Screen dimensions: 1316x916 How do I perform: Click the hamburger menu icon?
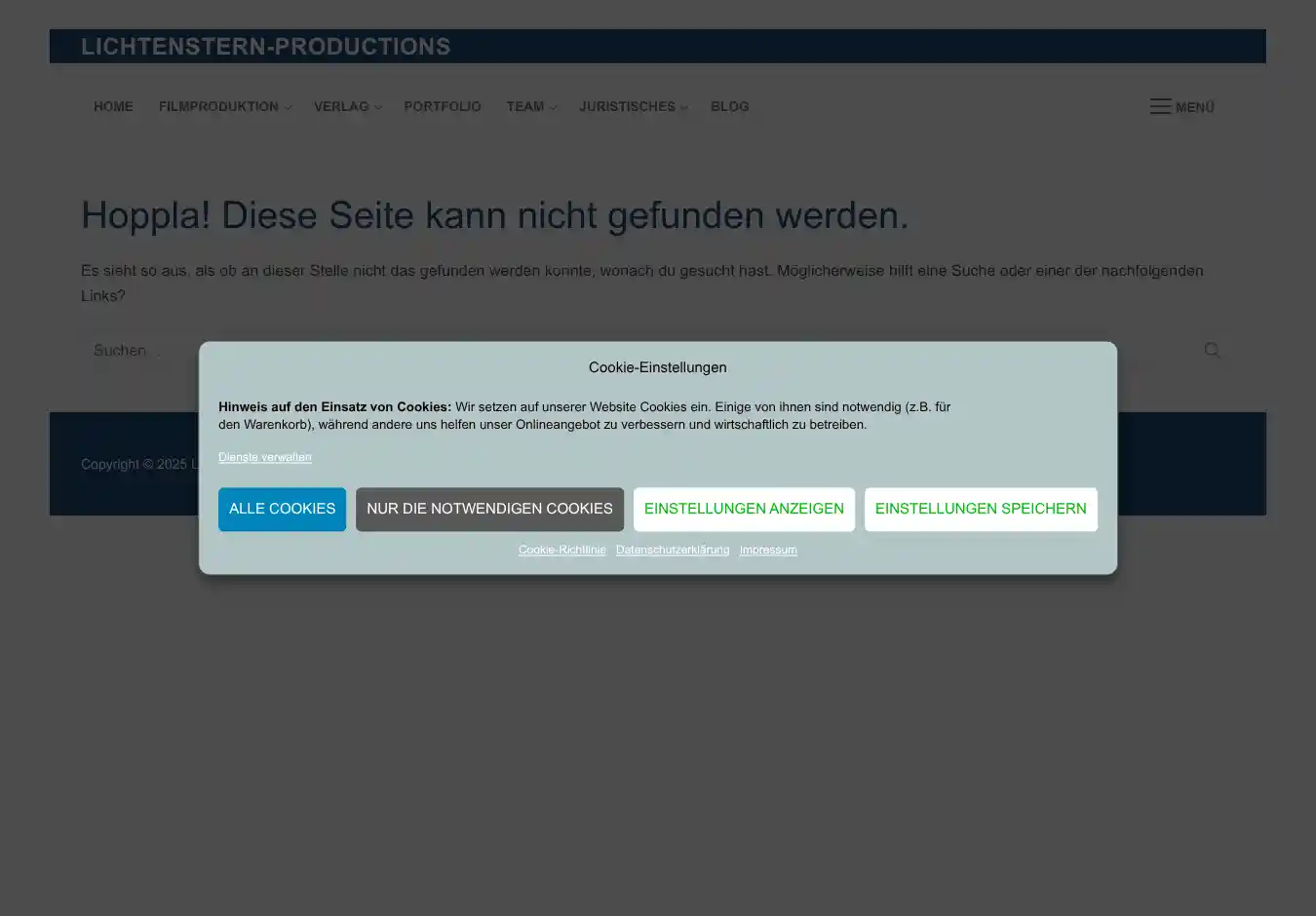tap(1159, 107)
